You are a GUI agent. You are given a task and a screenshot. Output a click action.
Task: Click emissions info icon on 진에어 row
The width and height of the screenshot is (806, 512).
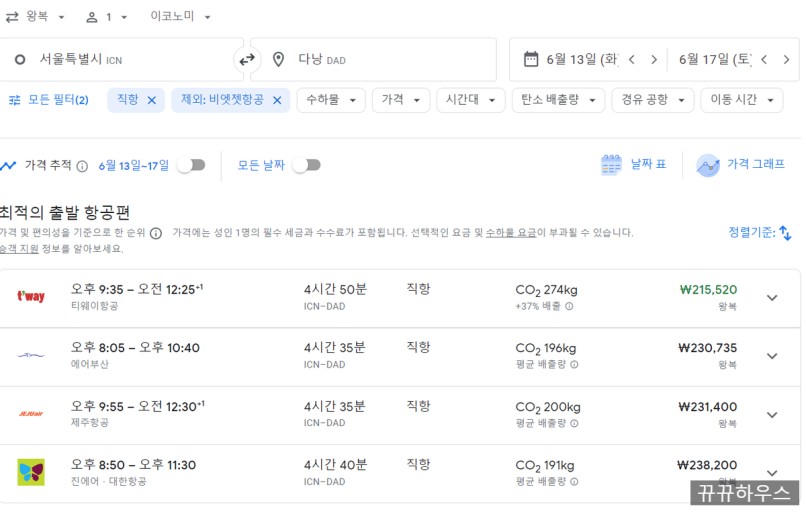(574, 482)
